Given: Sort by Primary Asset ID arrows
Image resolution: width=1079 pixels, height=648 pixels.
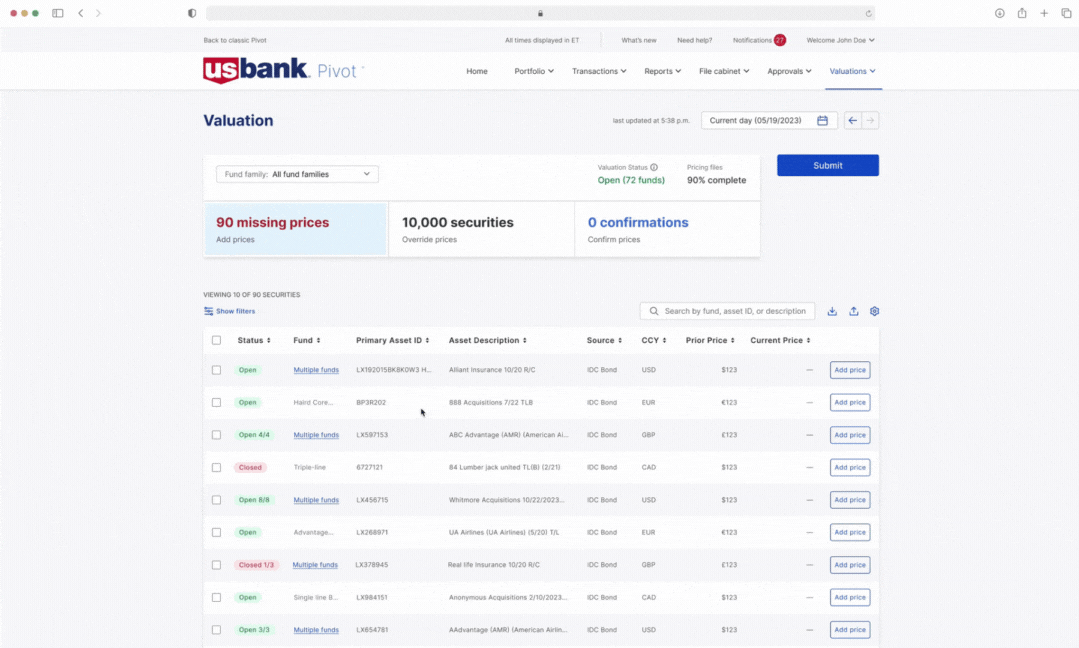Looking at the screenshot, I should pyautogui.click(x=427, y=341).
